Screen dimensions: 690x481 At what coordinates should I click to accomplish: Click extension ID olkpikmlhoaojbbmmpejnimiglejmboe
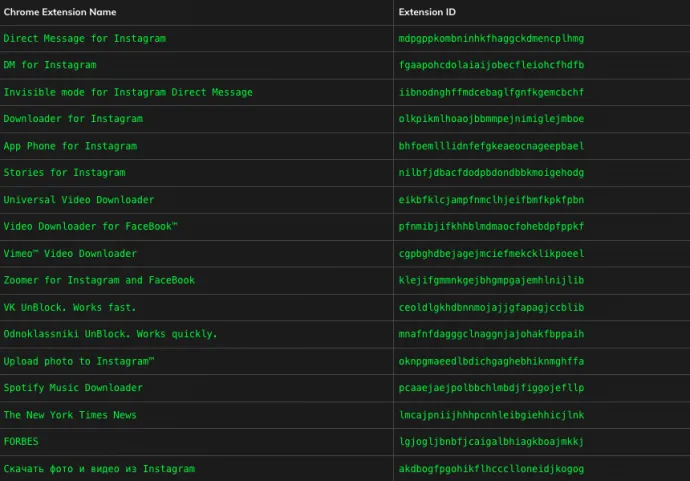click(492, 119)
